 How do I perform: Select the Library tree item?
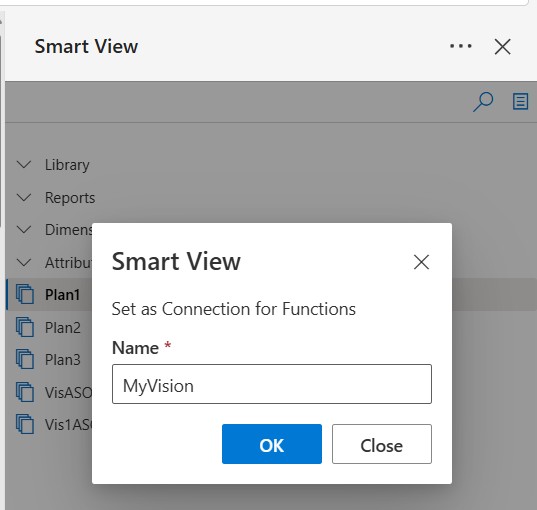(x=67, y=165)
